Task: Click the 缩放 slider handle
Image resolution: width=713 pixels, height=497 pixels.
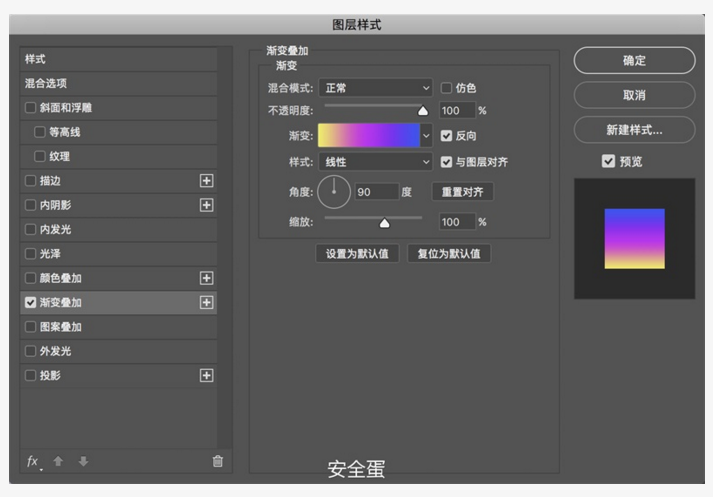Action: point(384,223)
